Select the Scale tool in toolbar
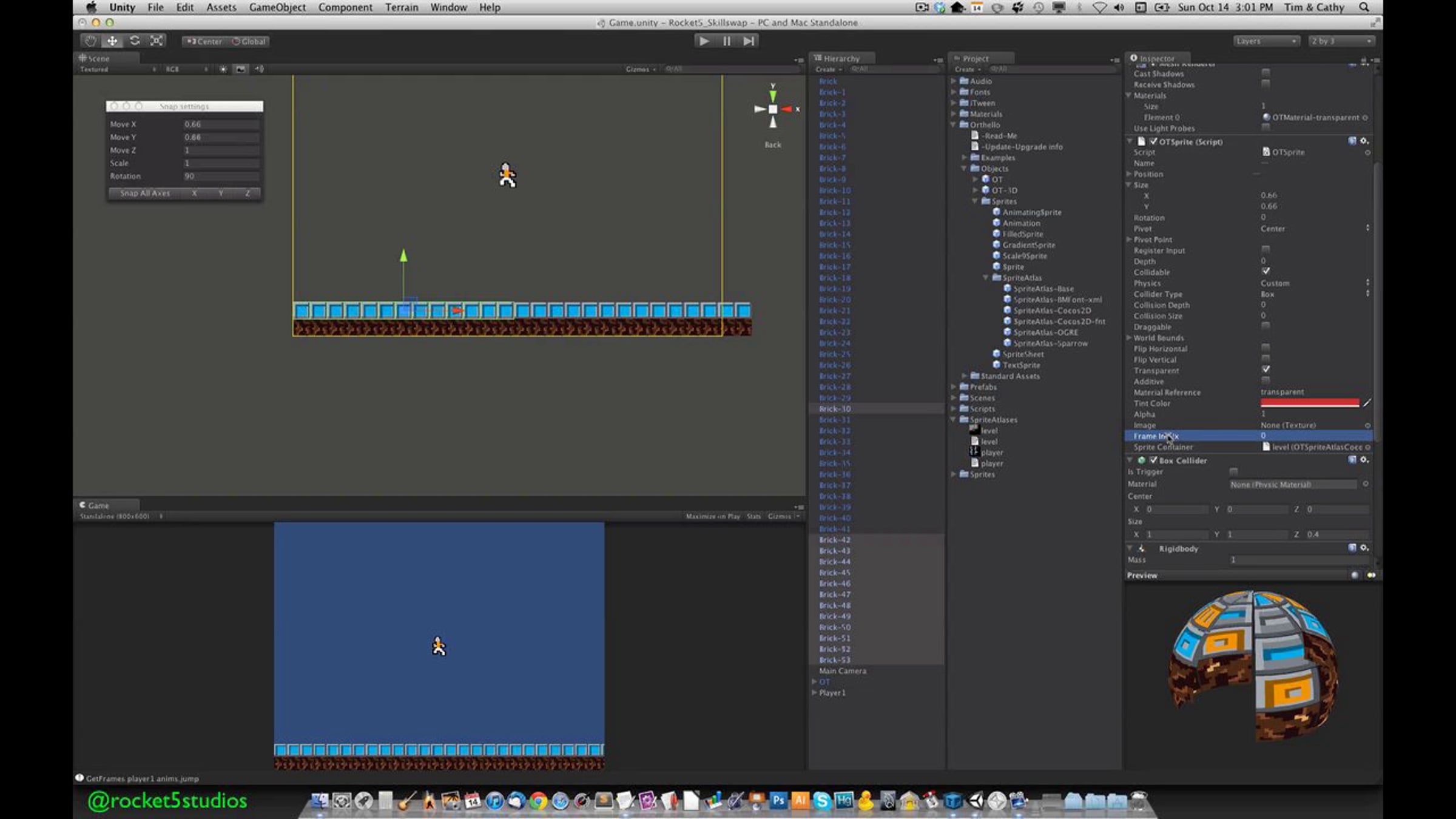The image size is (1456, 819). click(x=157, y=41)
